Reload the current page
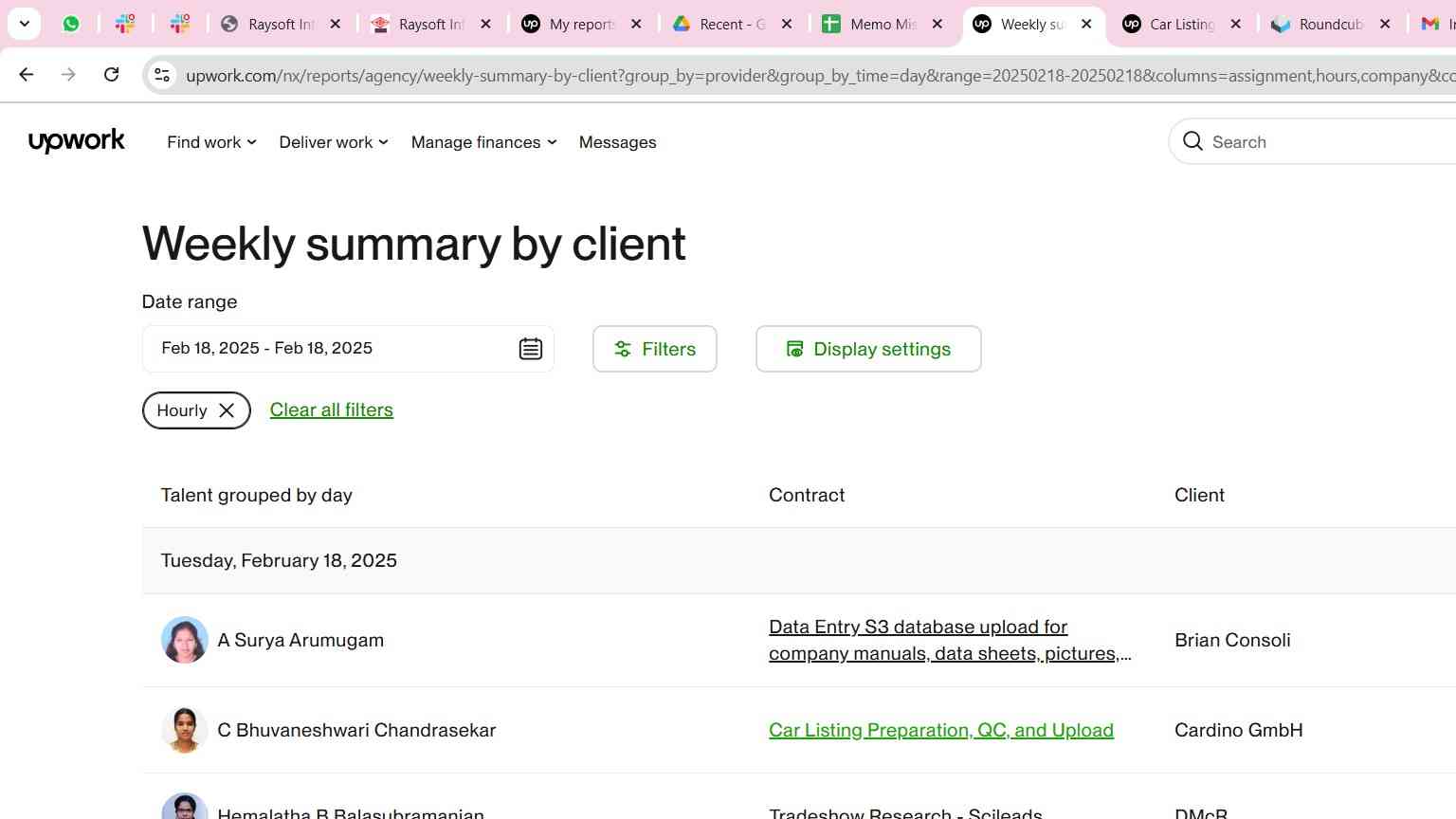 [x=111, y=74]
